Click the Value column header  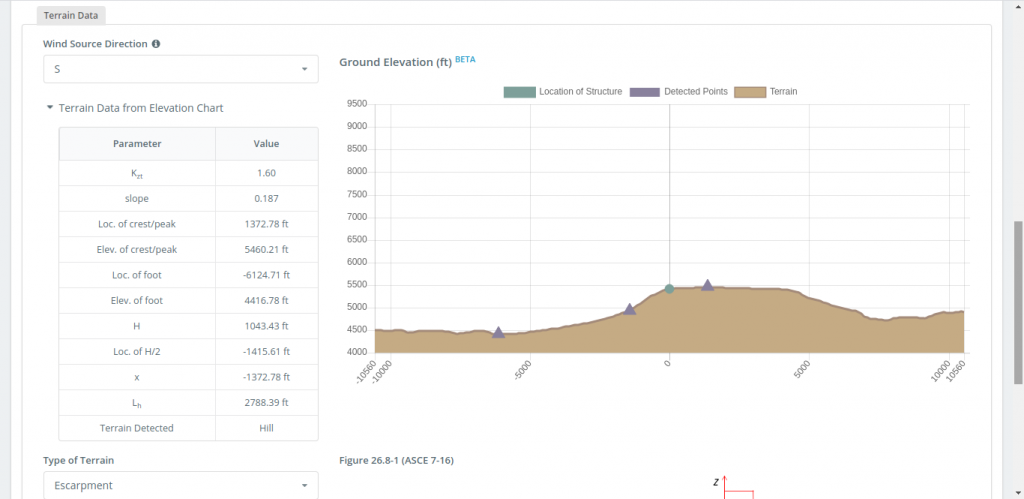[x=266, y=144]
